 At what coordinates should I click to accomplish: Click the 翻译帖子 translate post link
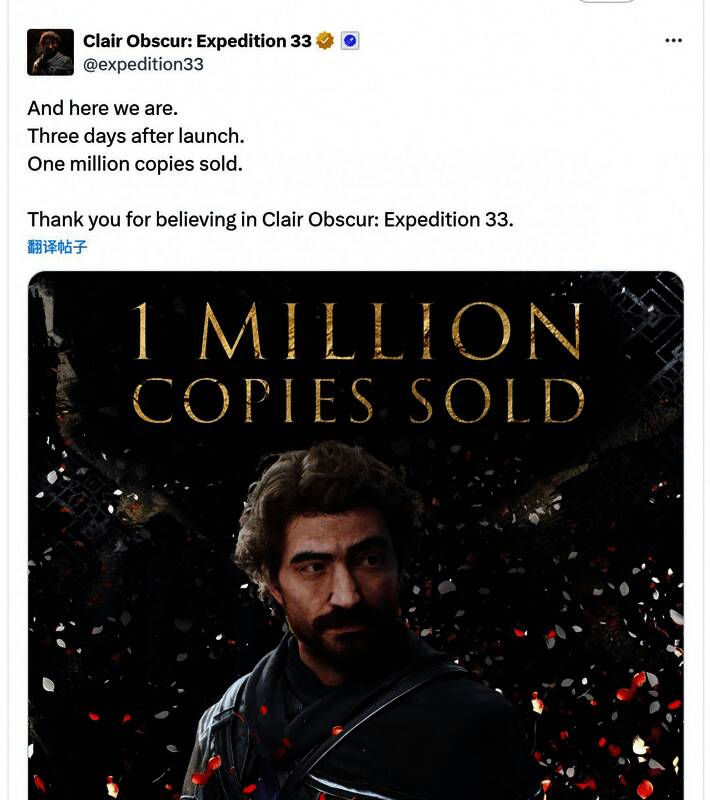tap(57, 246)
